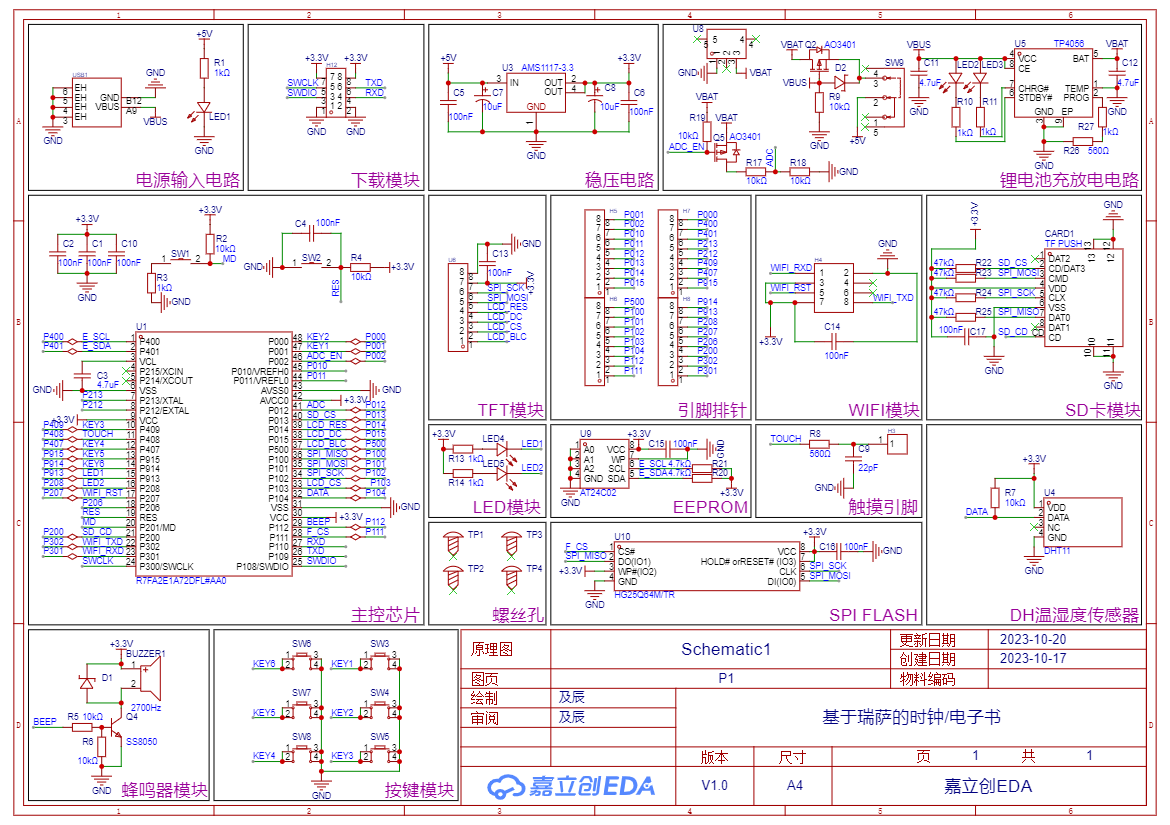Click the 下载模块 section title
1170x825 pixels.
click(386, 181)
